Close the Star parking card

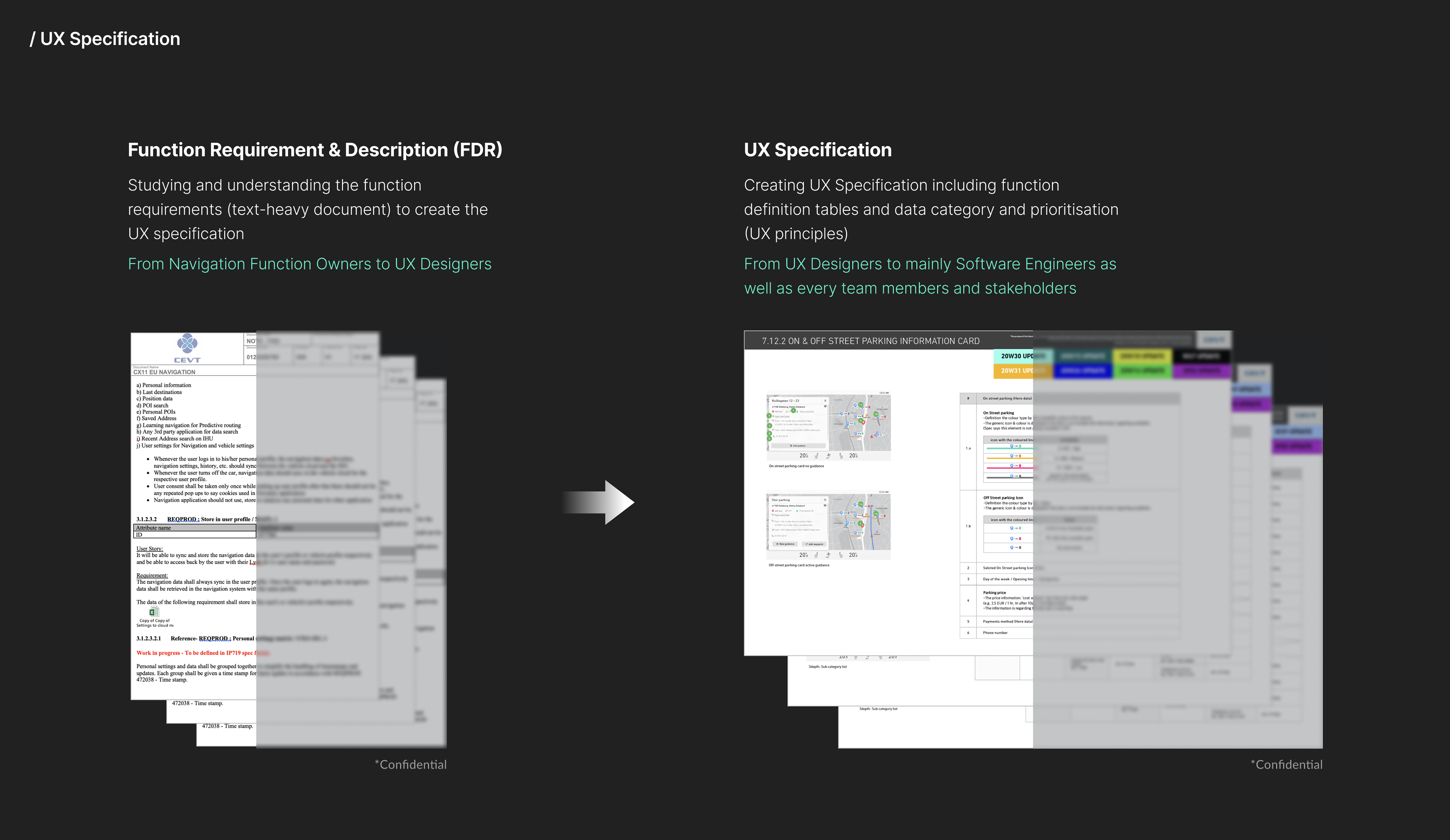[825, 500]
